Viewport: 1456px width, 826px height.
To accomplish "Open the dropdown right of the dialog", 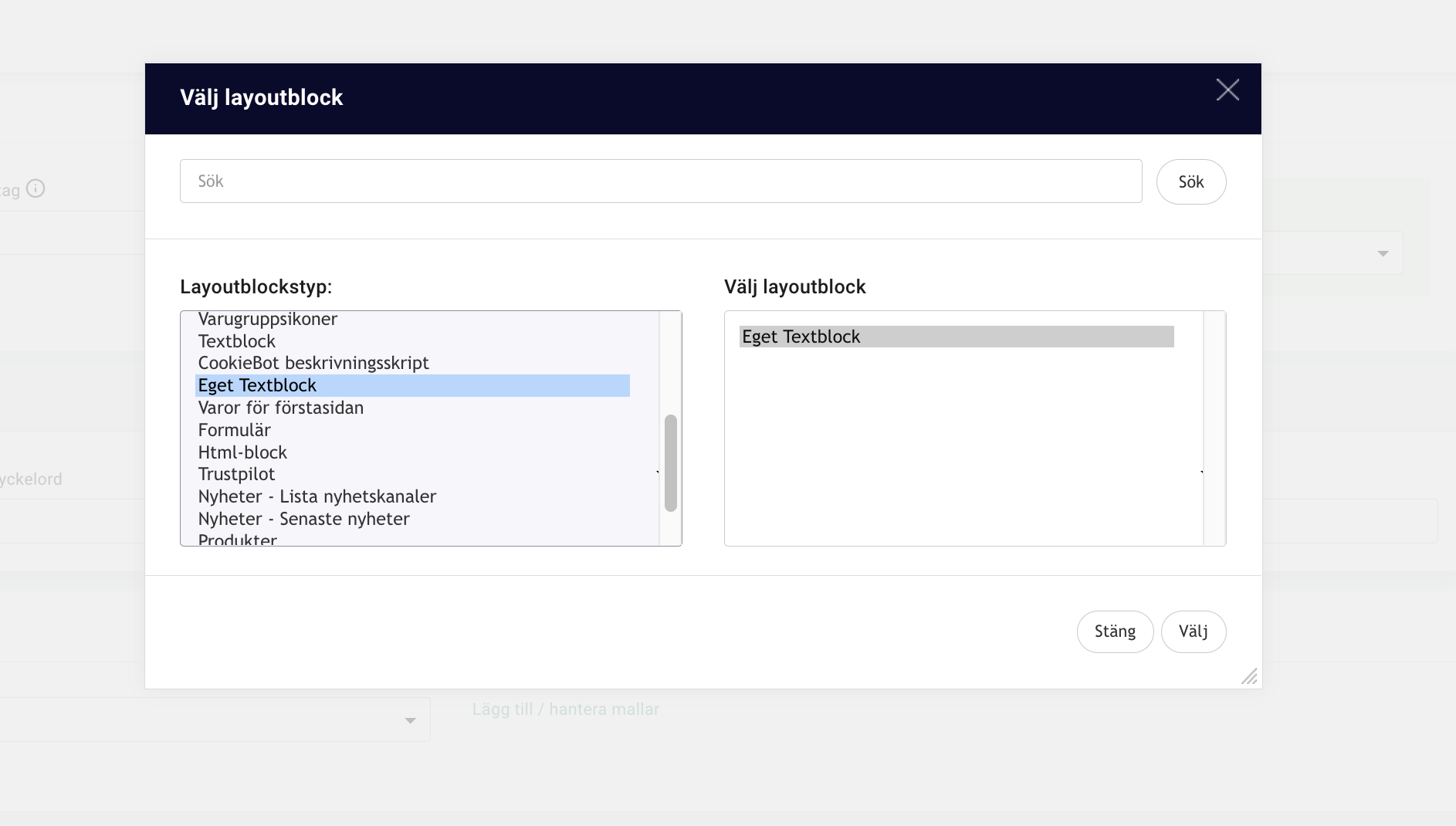I will 1332,253.
